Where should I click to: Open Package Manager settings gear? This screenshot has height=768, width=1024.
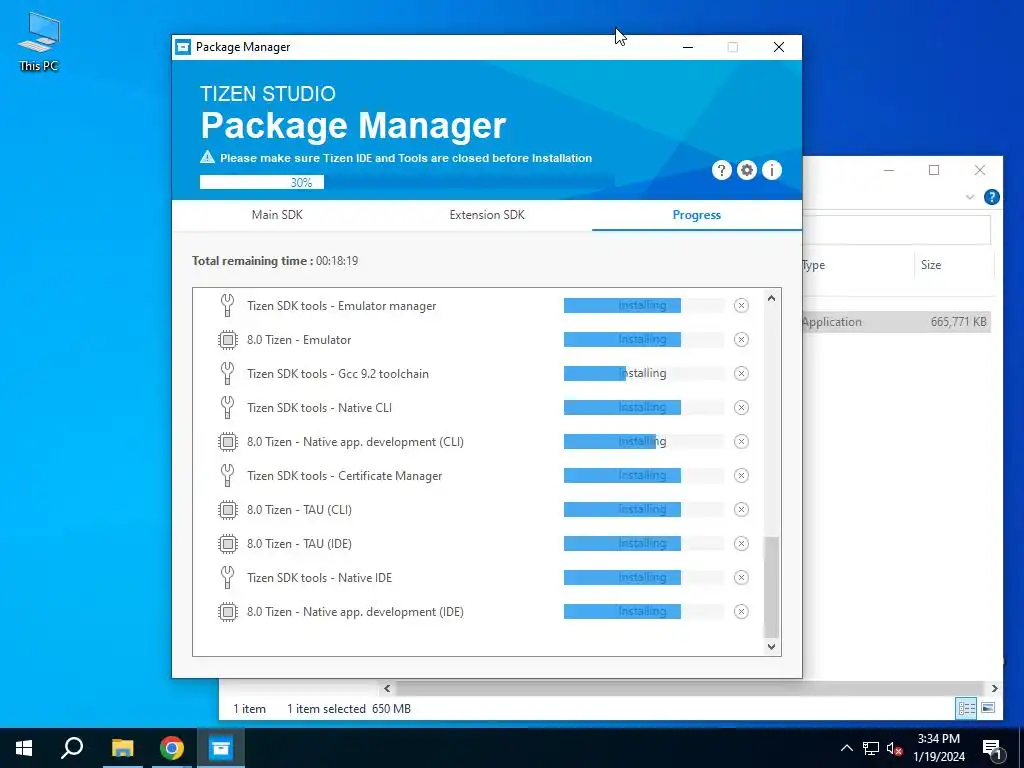746,170
